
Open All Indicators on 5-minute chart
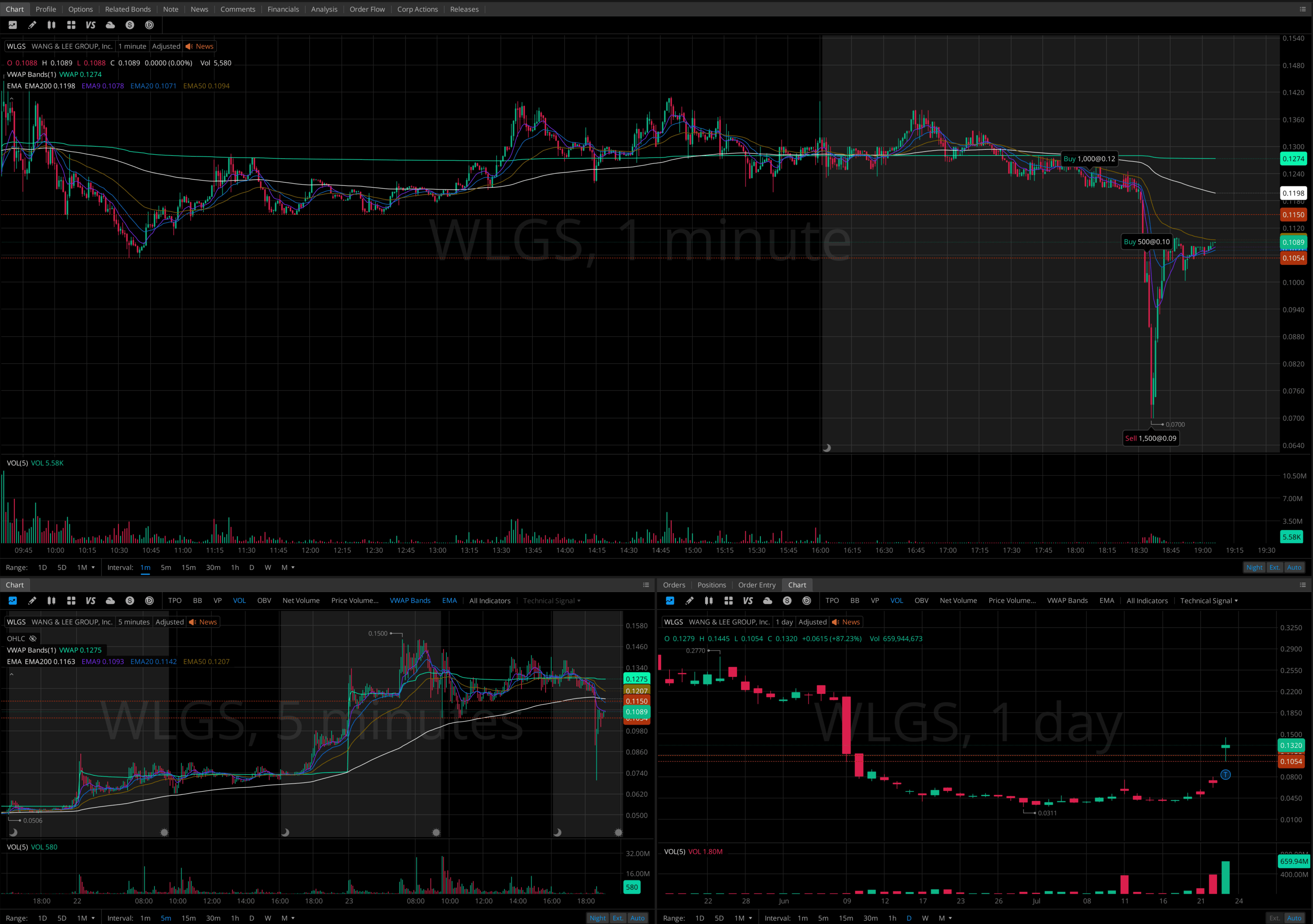click(490, 600)
